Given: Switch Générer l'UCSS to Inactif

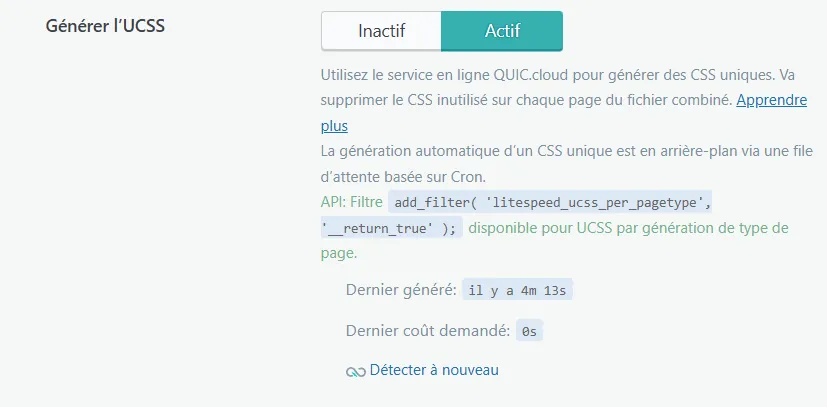Looking at the screenshot, I should (381, 31).
